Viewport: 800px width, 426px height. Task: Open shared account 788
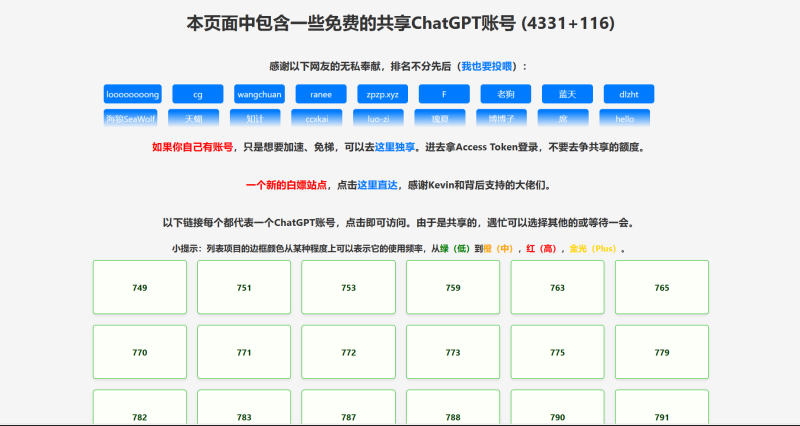coord(453,407)
